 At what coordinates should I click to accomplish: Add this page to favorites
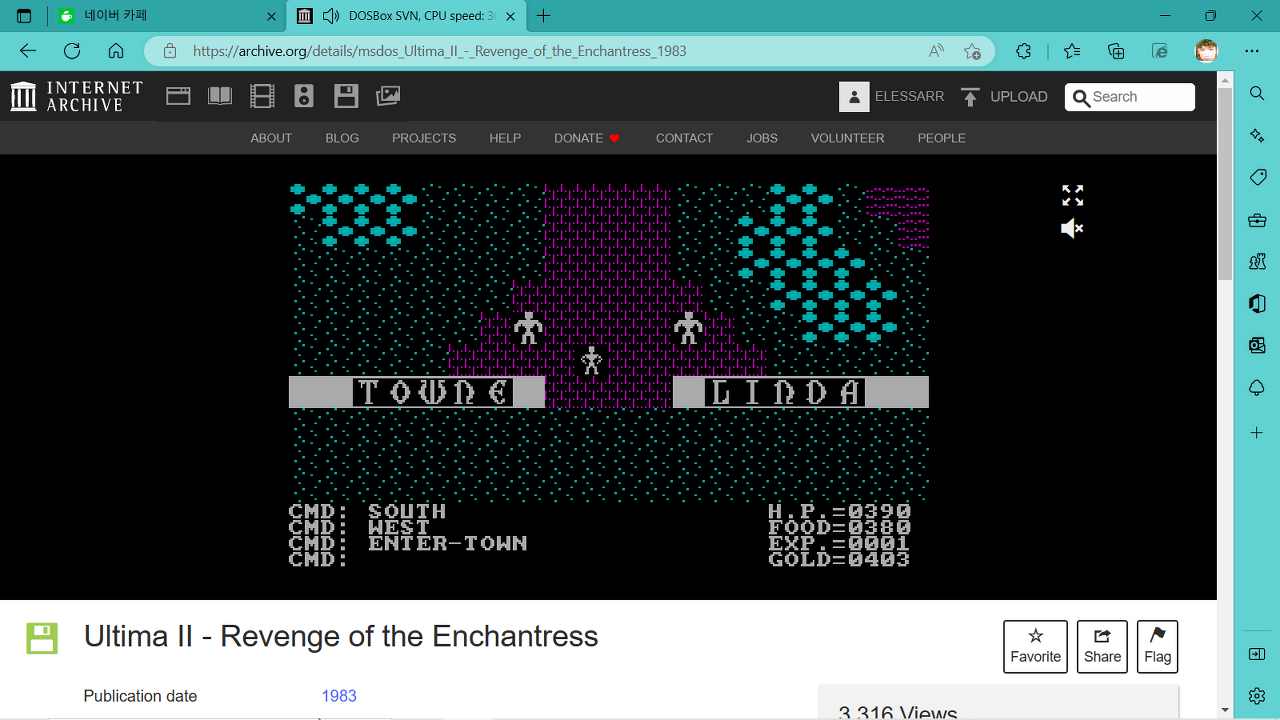[x=972, y=51]
